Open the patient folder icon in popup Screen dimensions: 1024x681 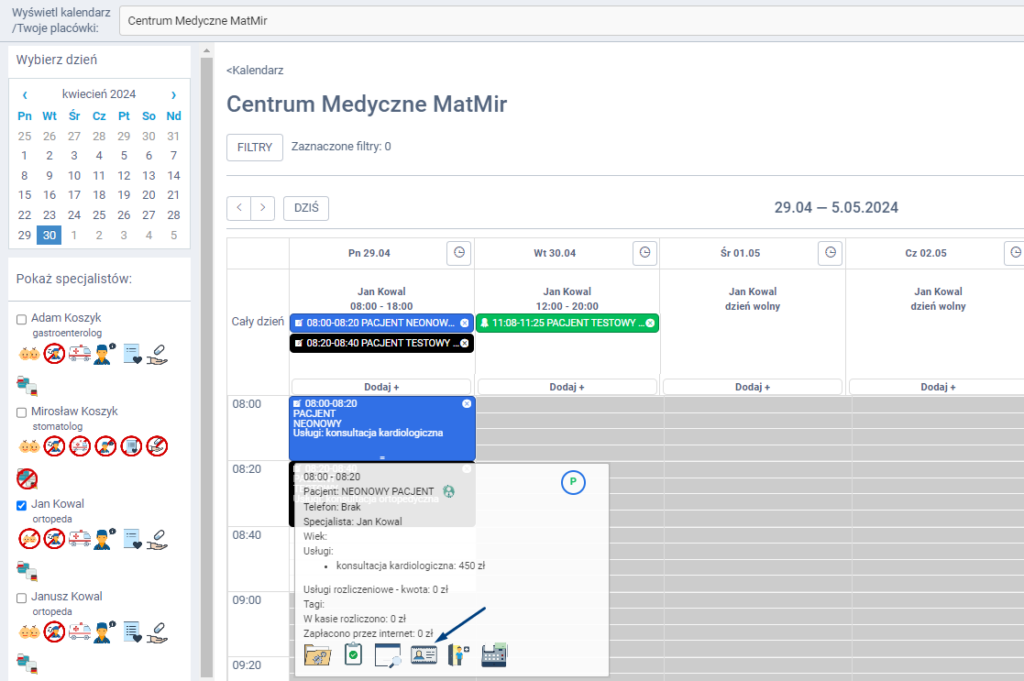(318, 655)
